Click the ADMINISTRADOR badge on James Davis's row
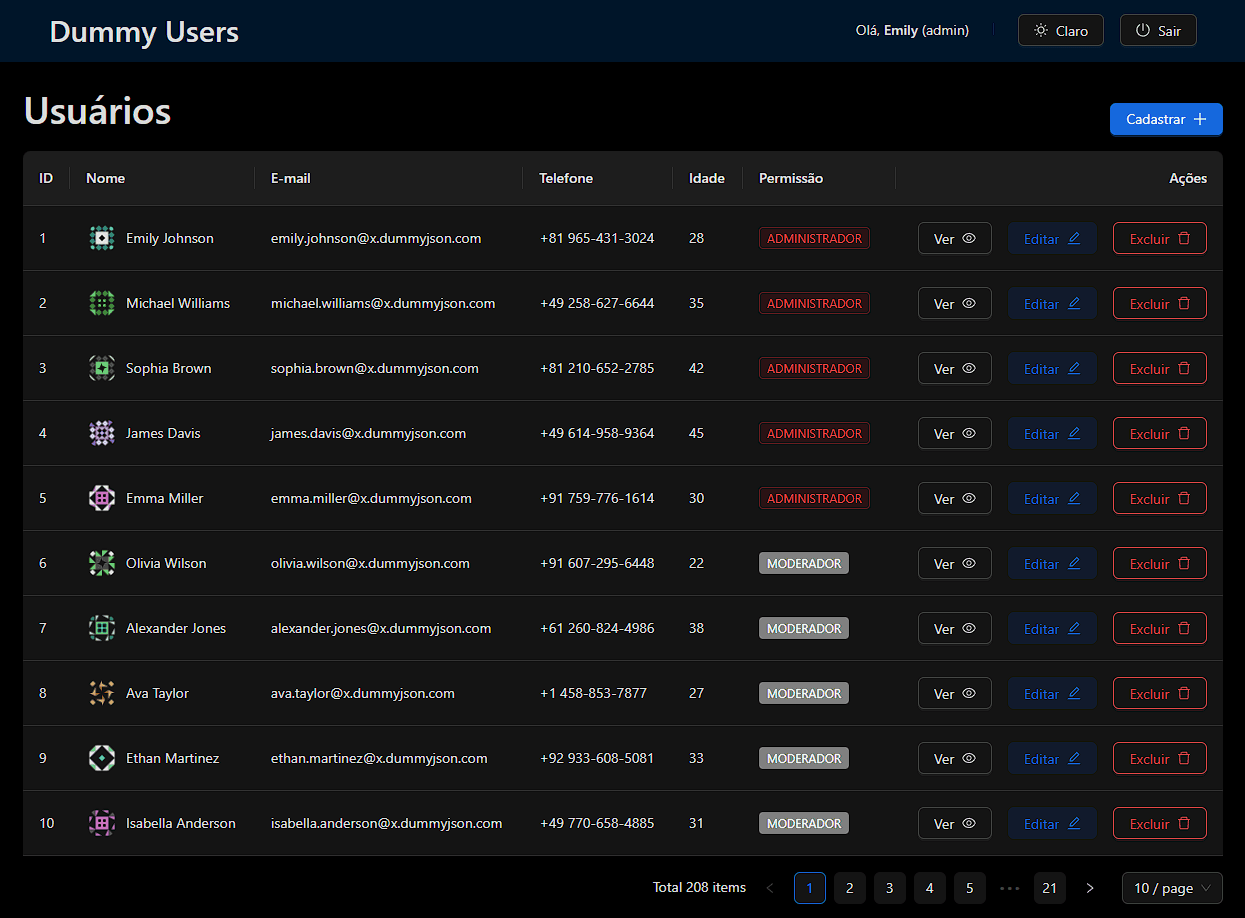Image resolution: width=1245 pixels, height=918 pixels. 814,433
